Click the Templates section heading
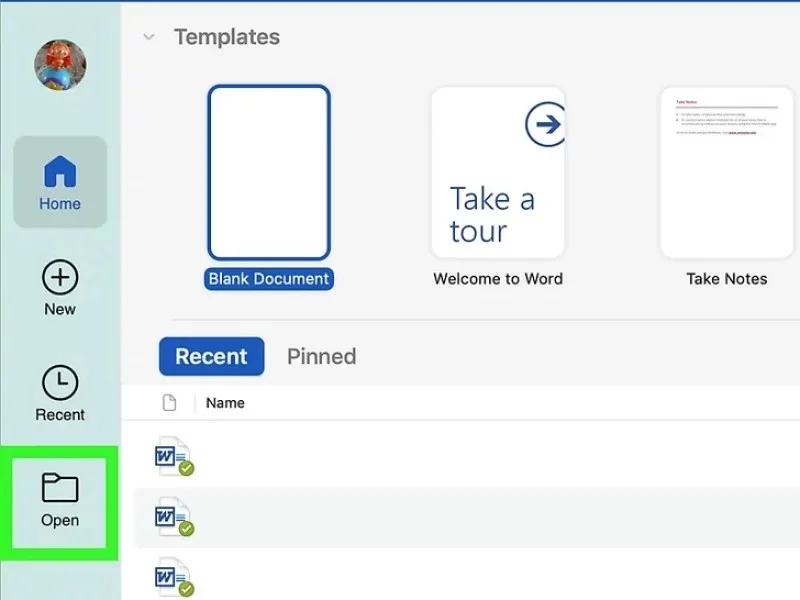This screenshot has height=600, width=800. [227, 37]
